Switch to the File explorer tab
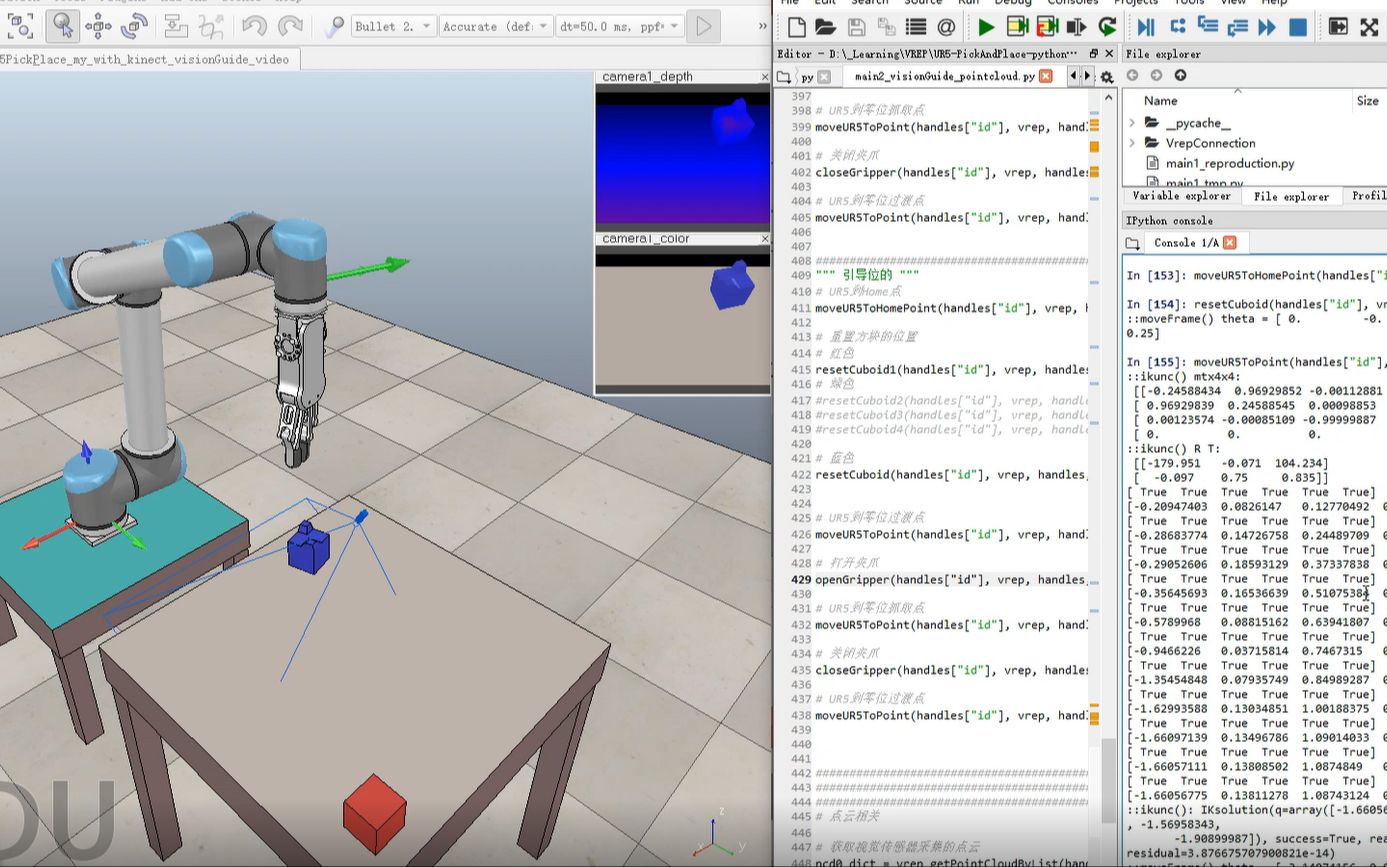This screenshot has height=867, width=1387. 1291,197
